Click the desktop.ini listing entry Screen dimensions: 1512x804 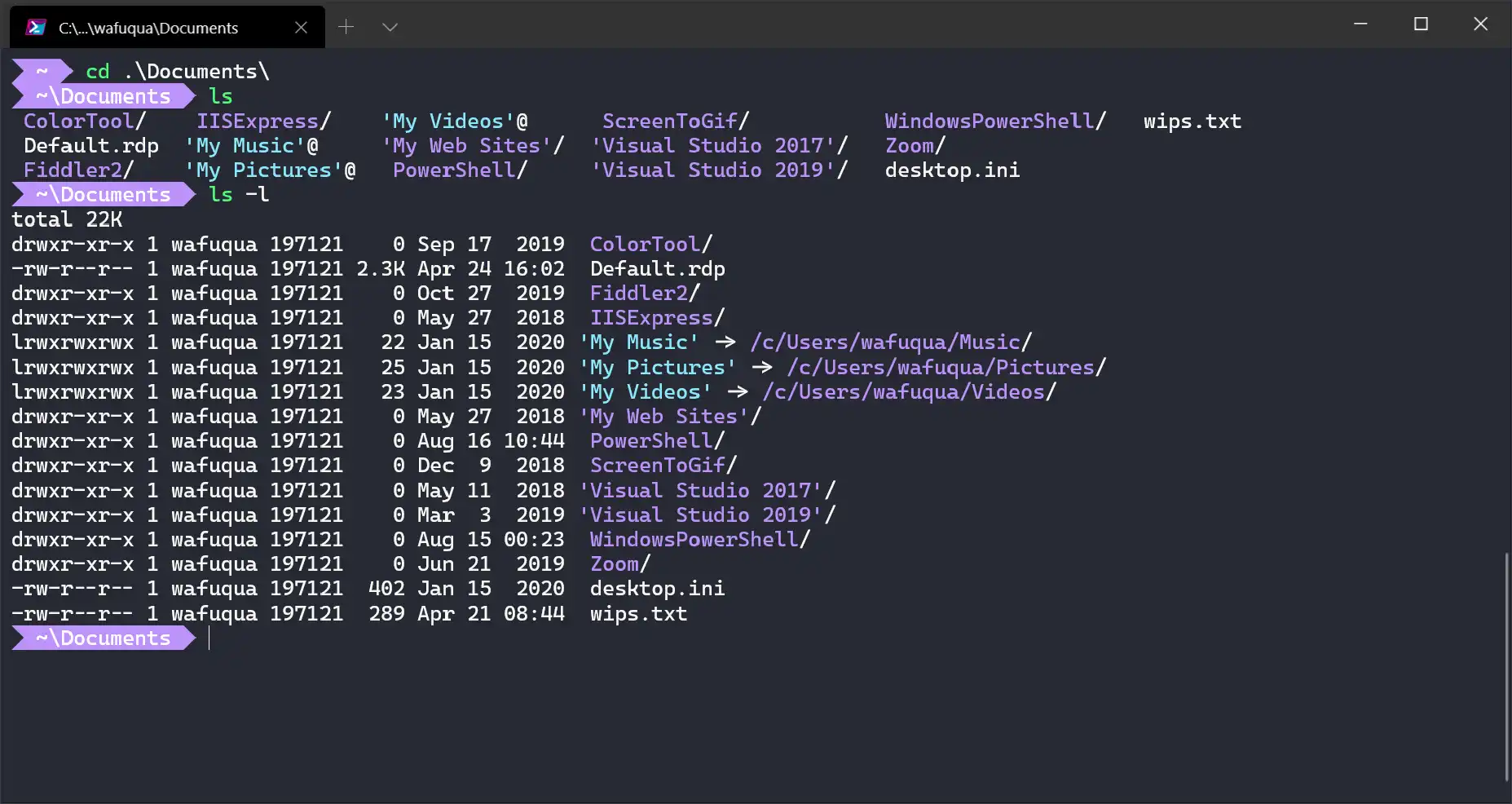point(657,588)
